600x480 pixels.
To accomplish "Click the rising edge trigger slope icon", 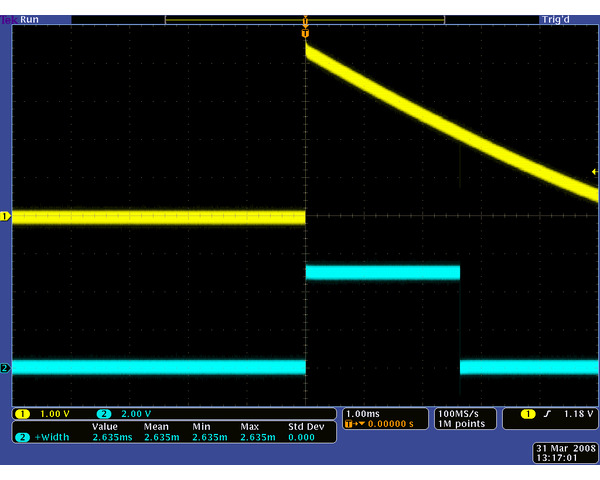I will coord(547,413).
